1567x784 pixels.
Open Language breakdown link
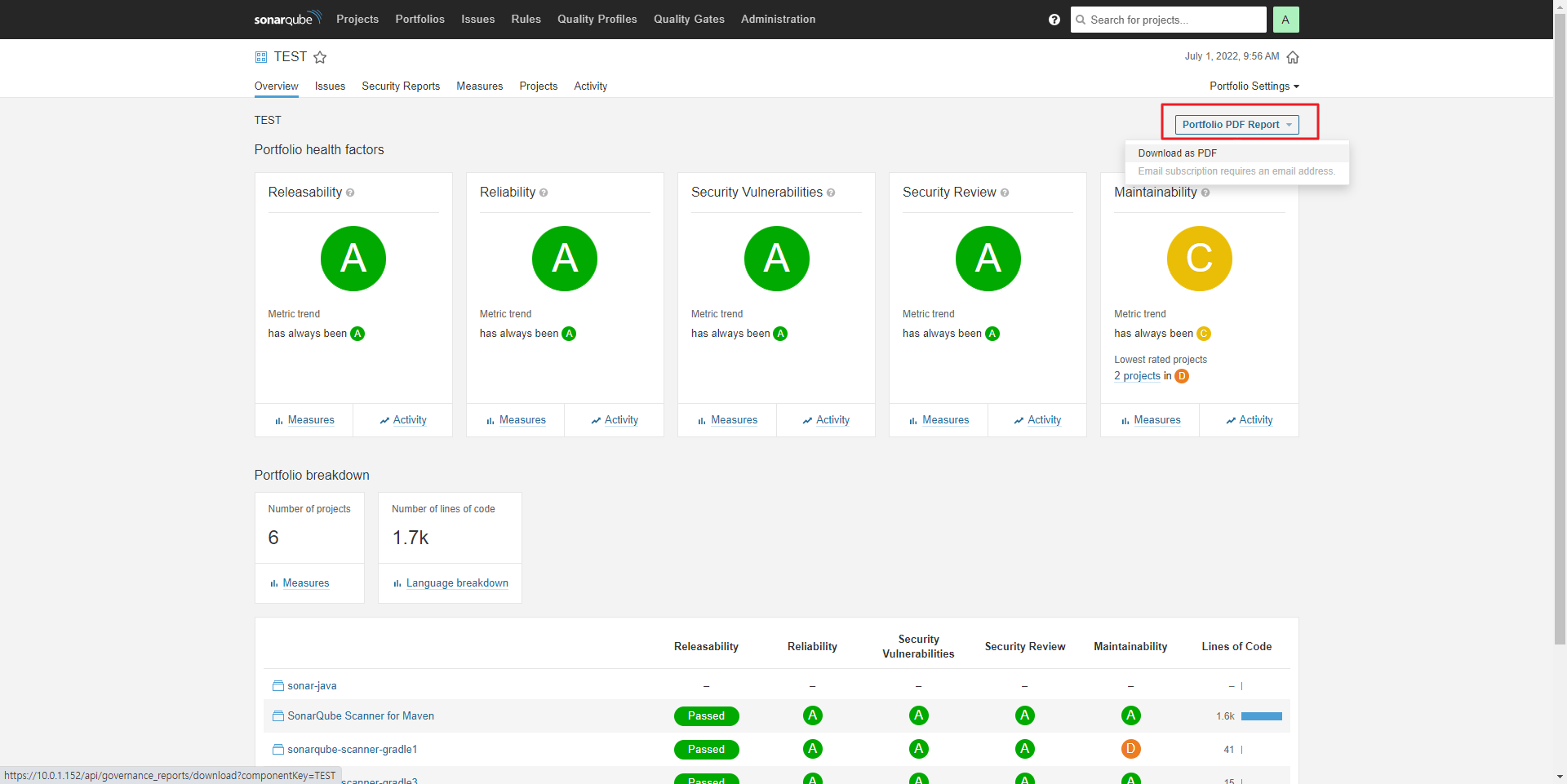pyautogui.click(x=457, y=583)
